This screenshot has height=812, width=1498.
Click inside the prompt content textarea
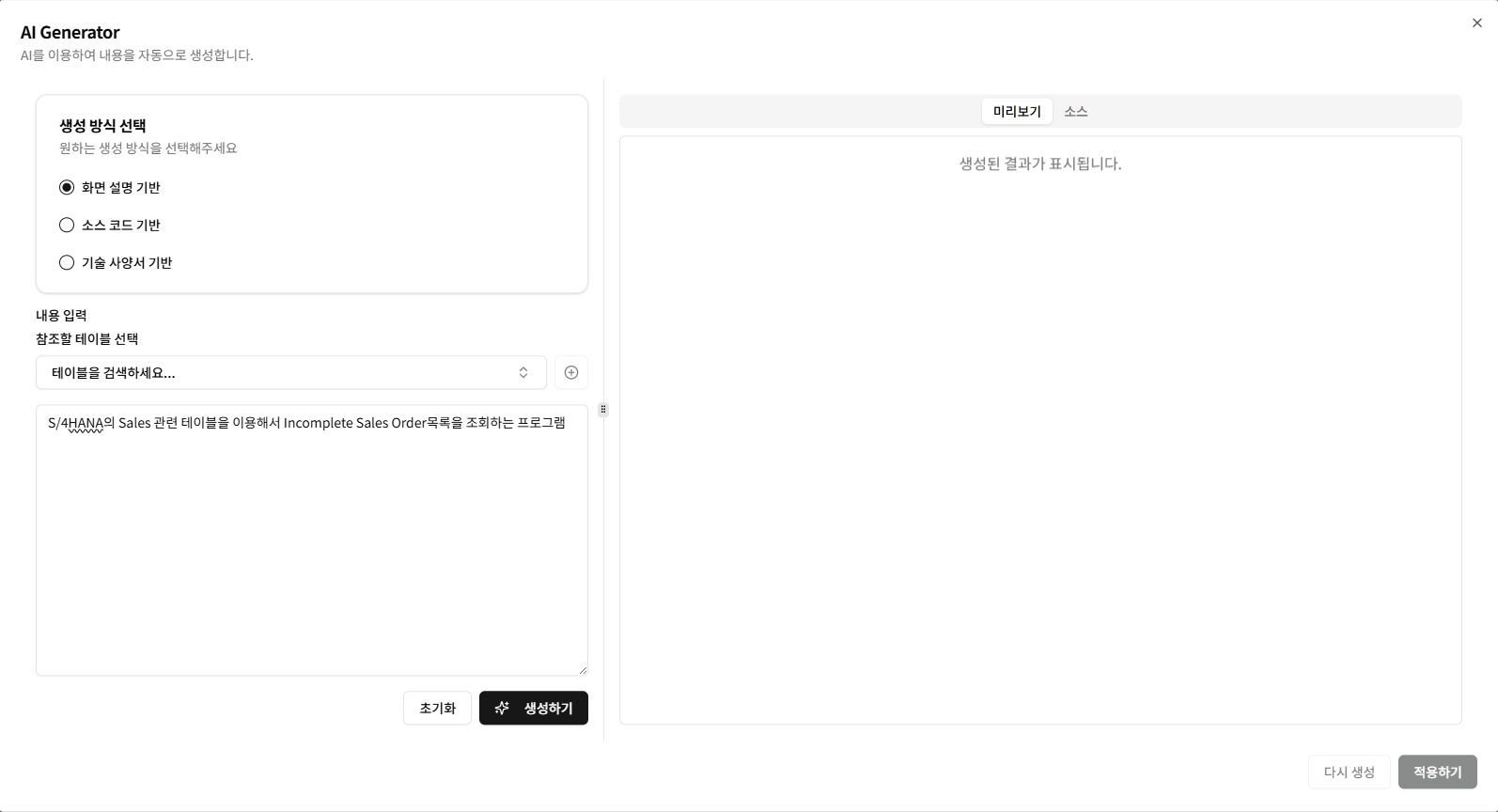(310, 536)
